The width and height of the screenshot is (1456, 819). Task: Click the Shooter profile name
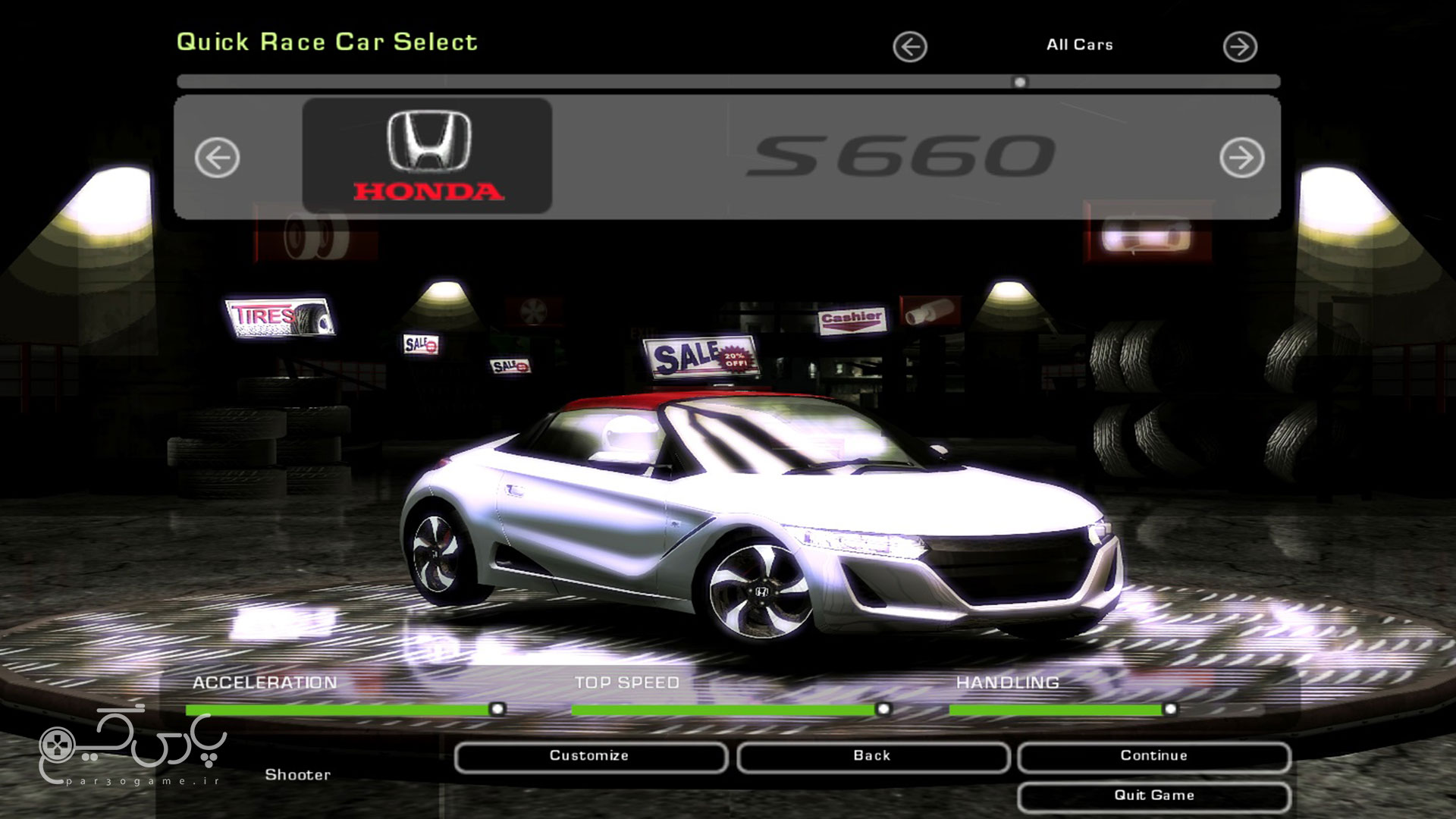pyautogui.click(x=297, y=775)
